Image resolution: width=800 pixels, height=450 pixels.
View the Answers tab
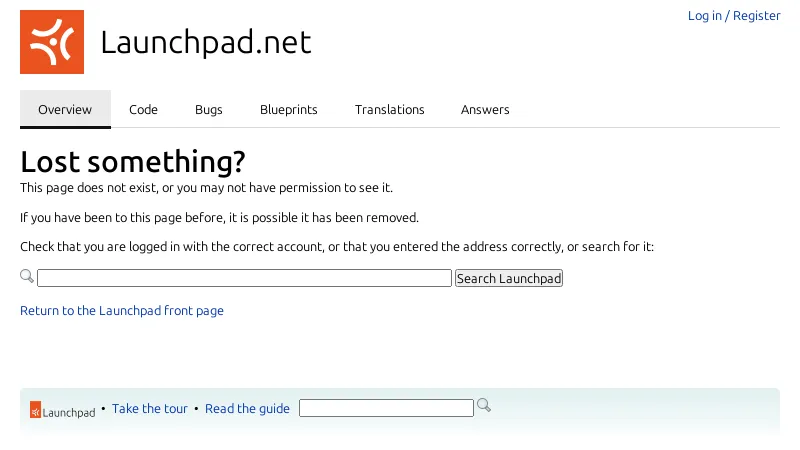click(485, 110)
